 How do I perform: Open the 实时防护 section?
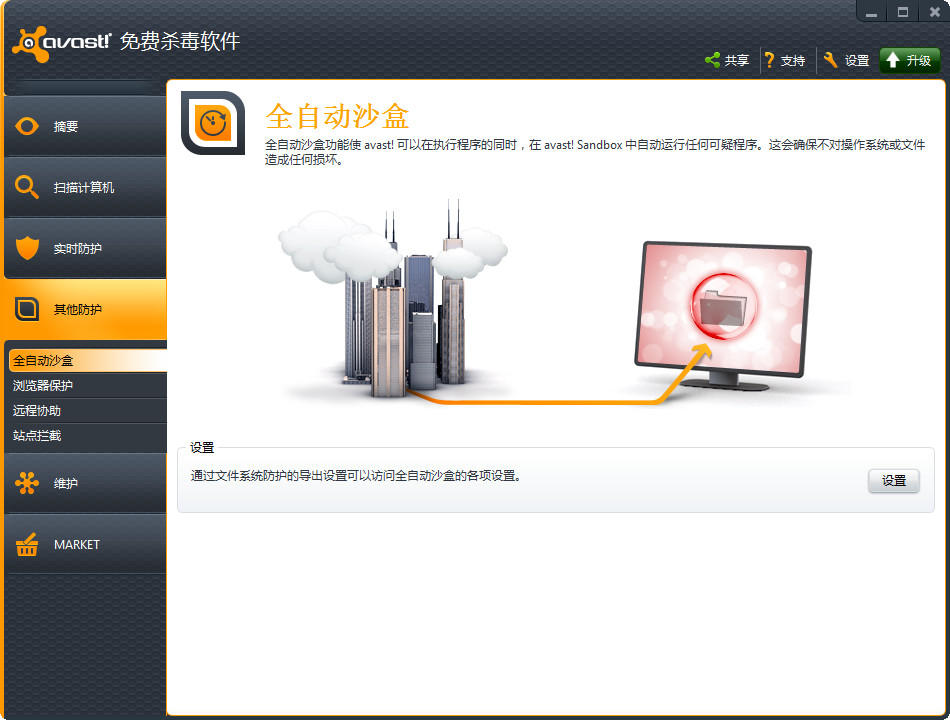85,248
